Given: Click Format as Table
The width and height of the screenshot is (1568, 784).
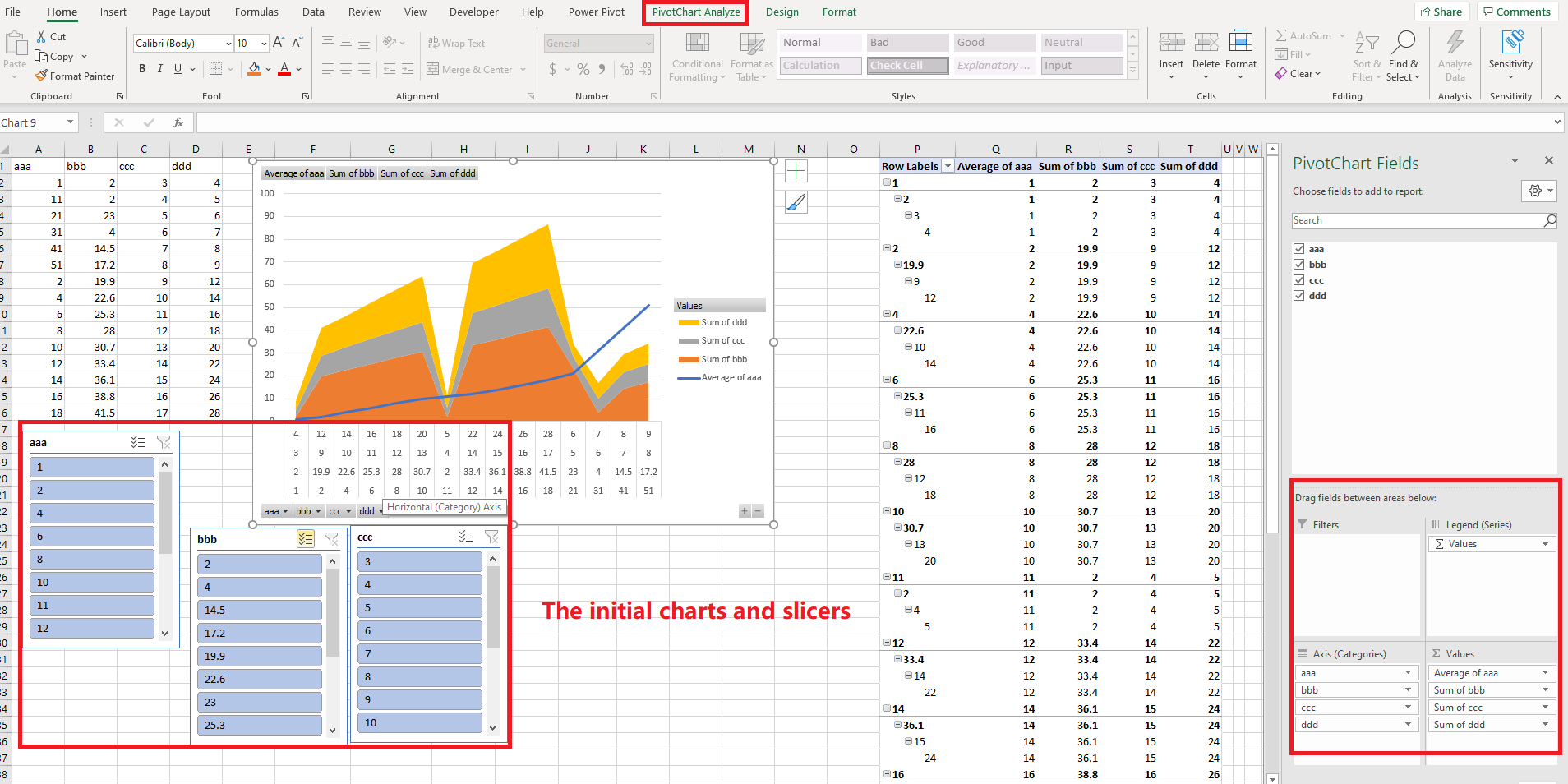Looking at the screenshot, I should coord(751,57).
